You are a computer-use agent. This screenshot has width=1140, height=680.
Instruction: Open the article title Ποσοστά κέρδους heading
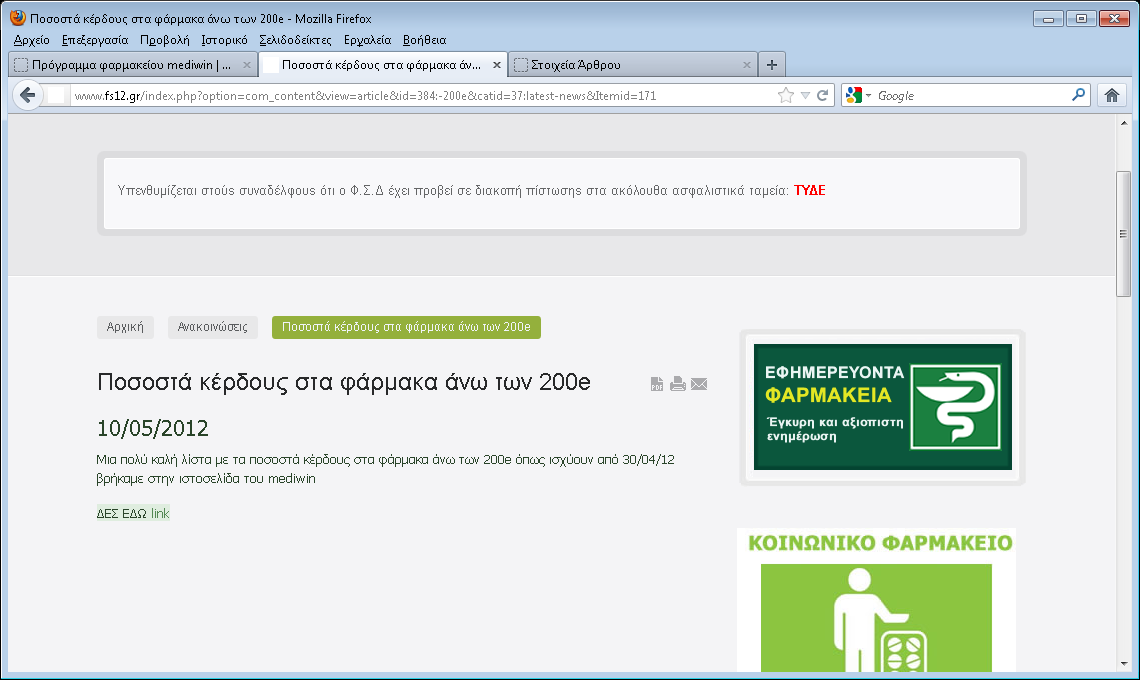(343, 382)
